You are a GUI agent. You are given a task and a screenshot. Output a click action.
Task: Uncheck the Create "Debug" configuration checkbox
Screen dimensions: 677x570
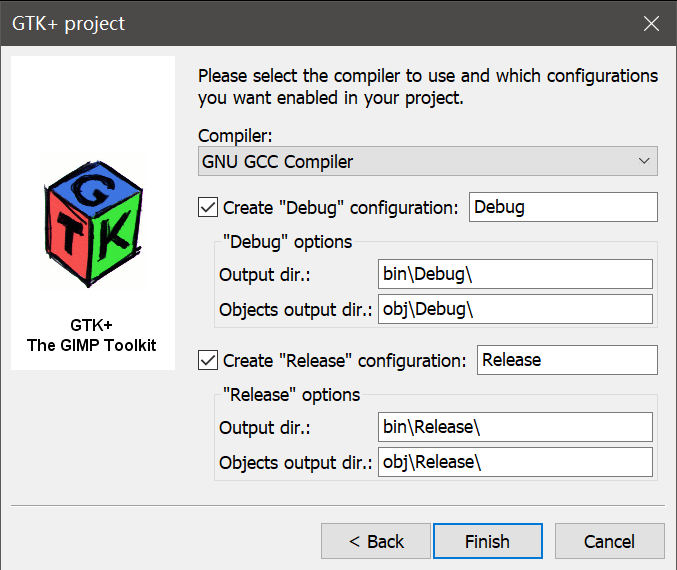pos(208,208)
